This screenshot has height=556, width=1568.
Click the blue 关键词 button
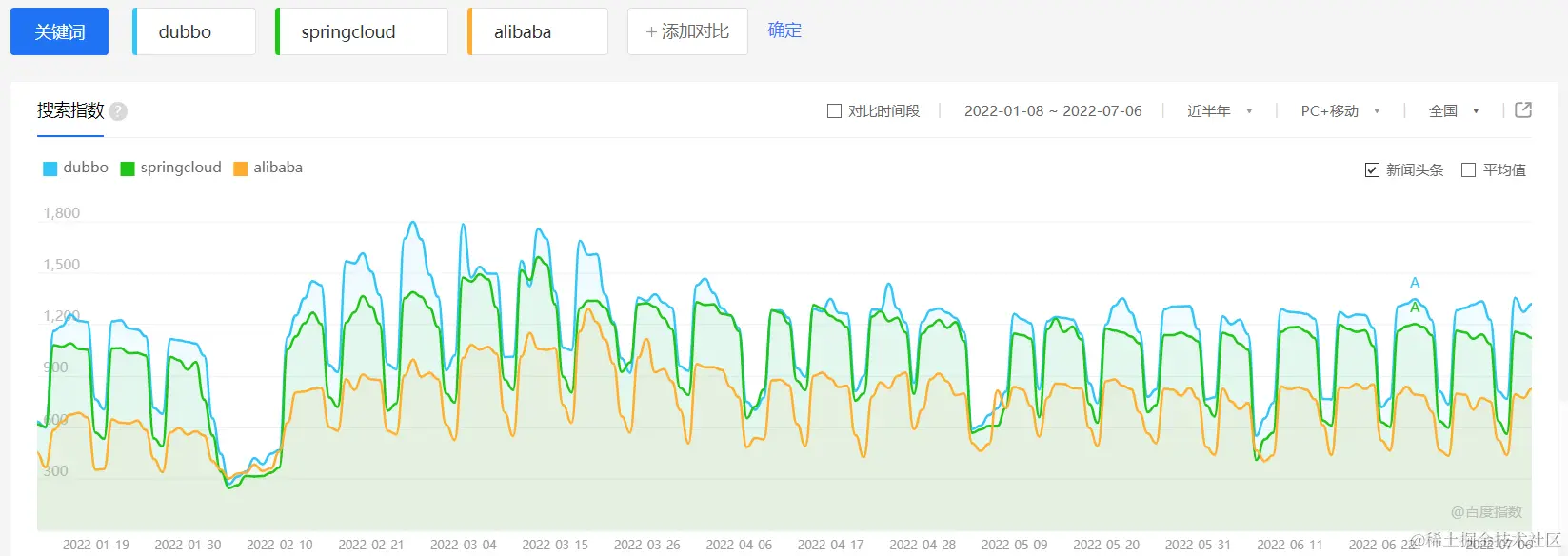click(x=60, y=31)
